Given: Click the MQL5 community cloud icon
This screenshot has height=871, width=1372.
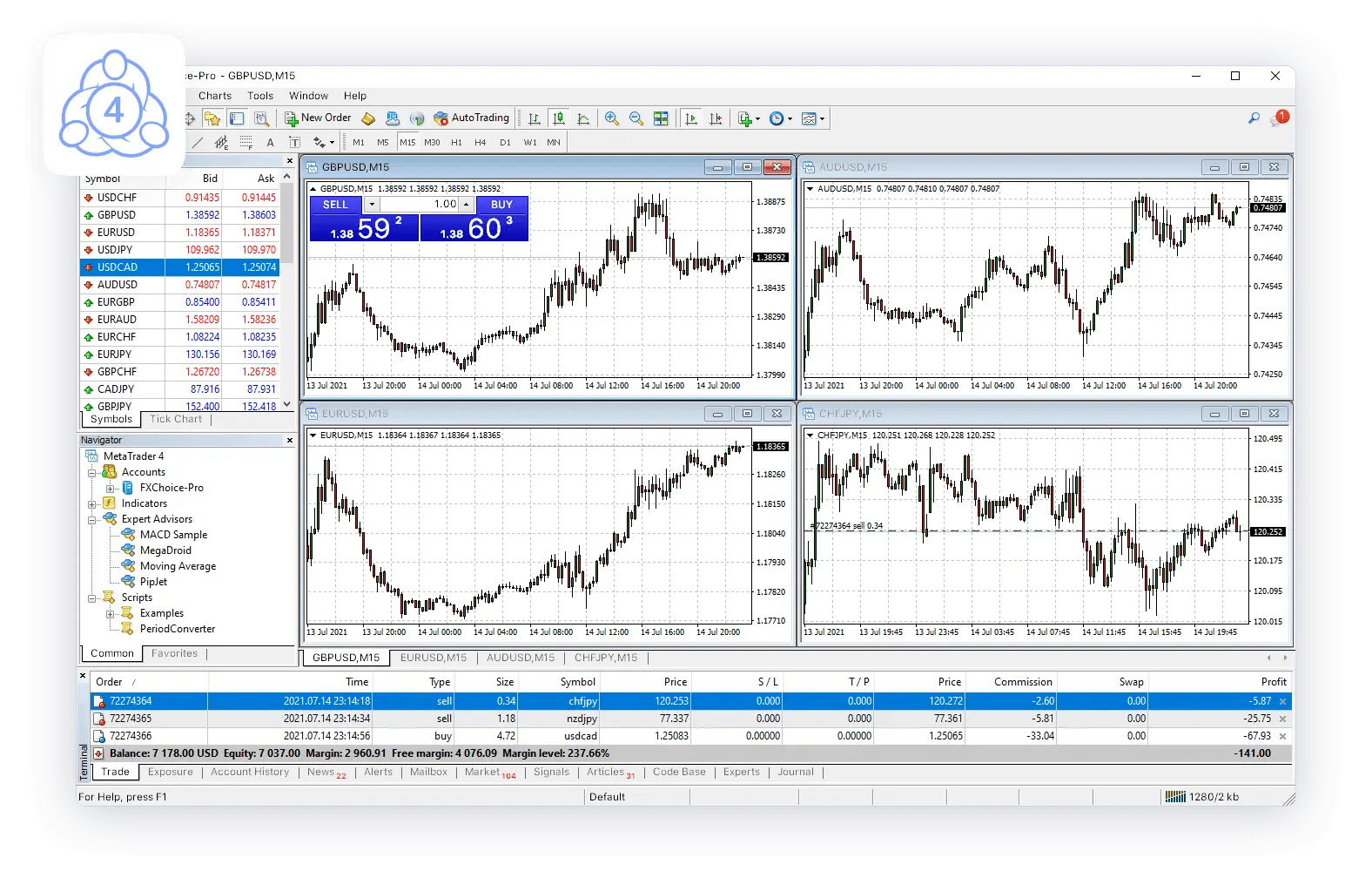Looking at the screenshot, I should 393,118.
